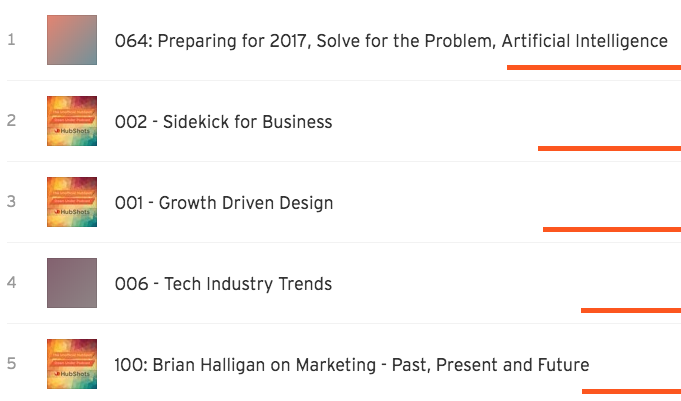
Task: Click the orange popularity bar for episode 064
Action: pyautogui.click(x=593, y=67)
